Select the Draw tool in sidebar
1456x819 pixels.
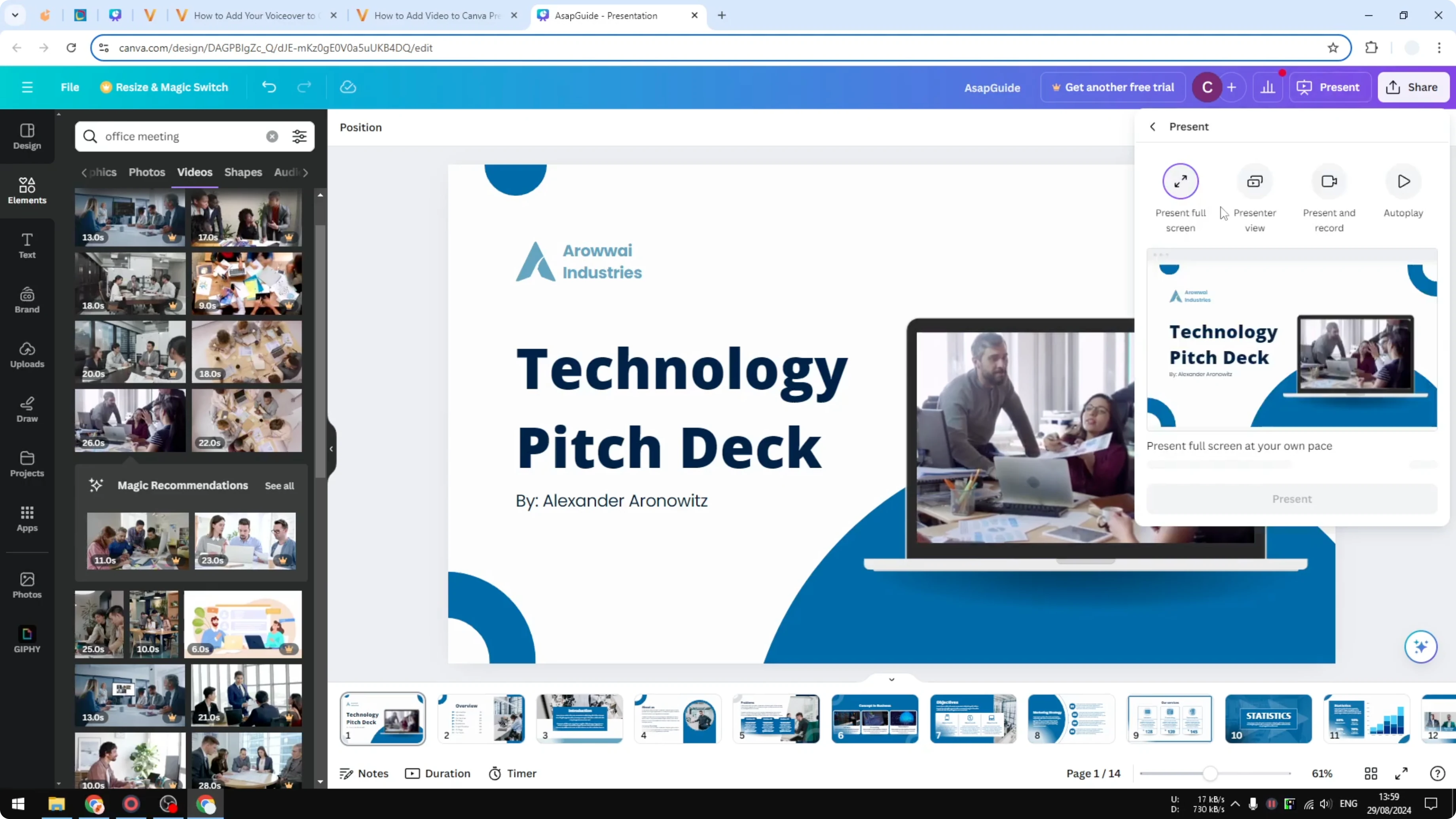pyautogui.click(x=27, y=410)
